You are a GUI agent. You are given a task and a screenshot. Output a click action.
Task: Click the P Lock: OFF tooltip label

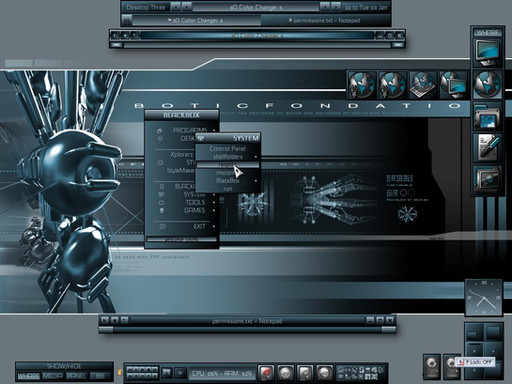coord(476,362)
